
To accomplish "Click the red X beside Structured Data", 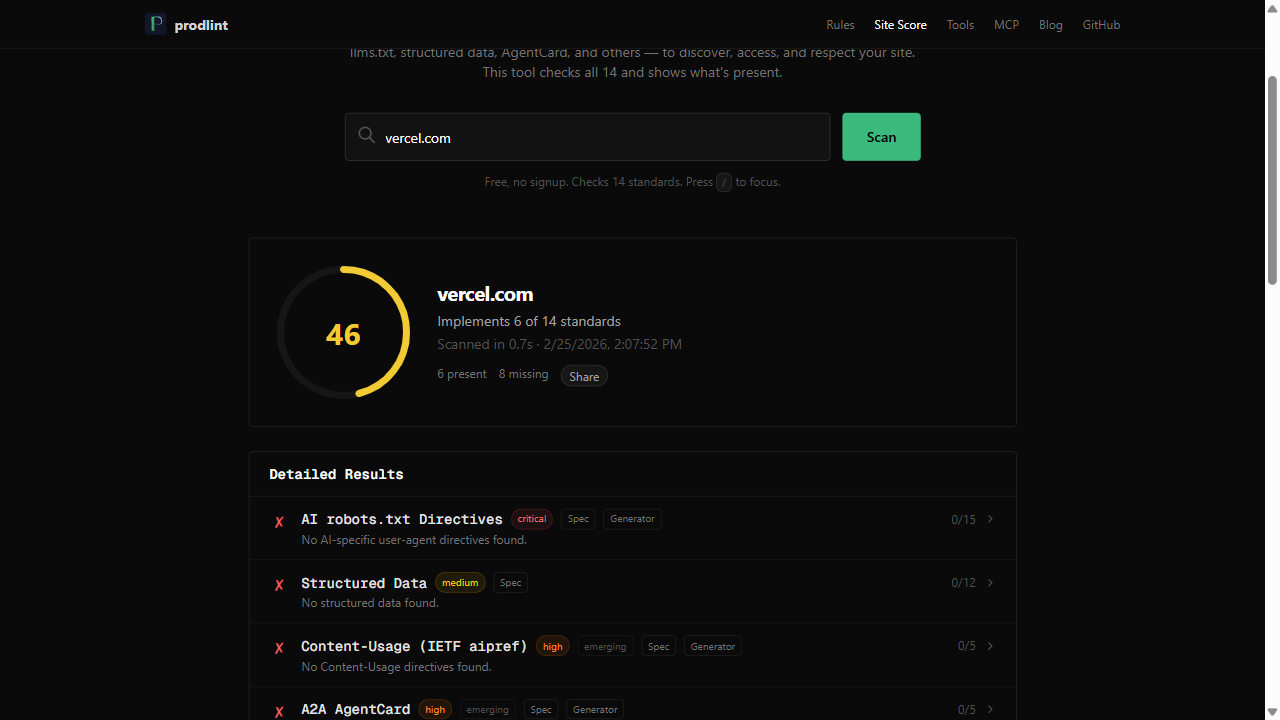I will 279,585.
